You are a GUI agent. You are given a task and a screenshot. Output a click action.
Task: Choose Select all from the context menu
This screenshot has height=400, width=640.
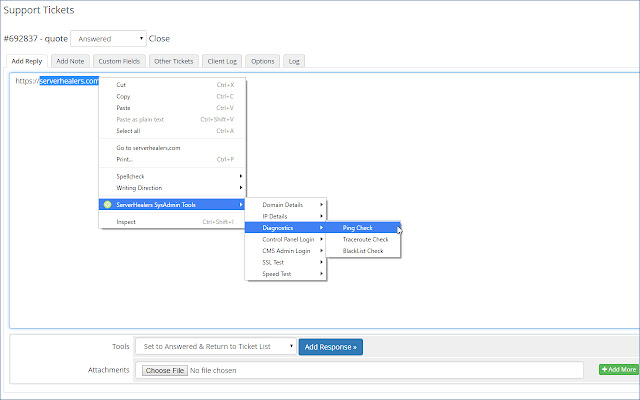[x=172, y=131]
